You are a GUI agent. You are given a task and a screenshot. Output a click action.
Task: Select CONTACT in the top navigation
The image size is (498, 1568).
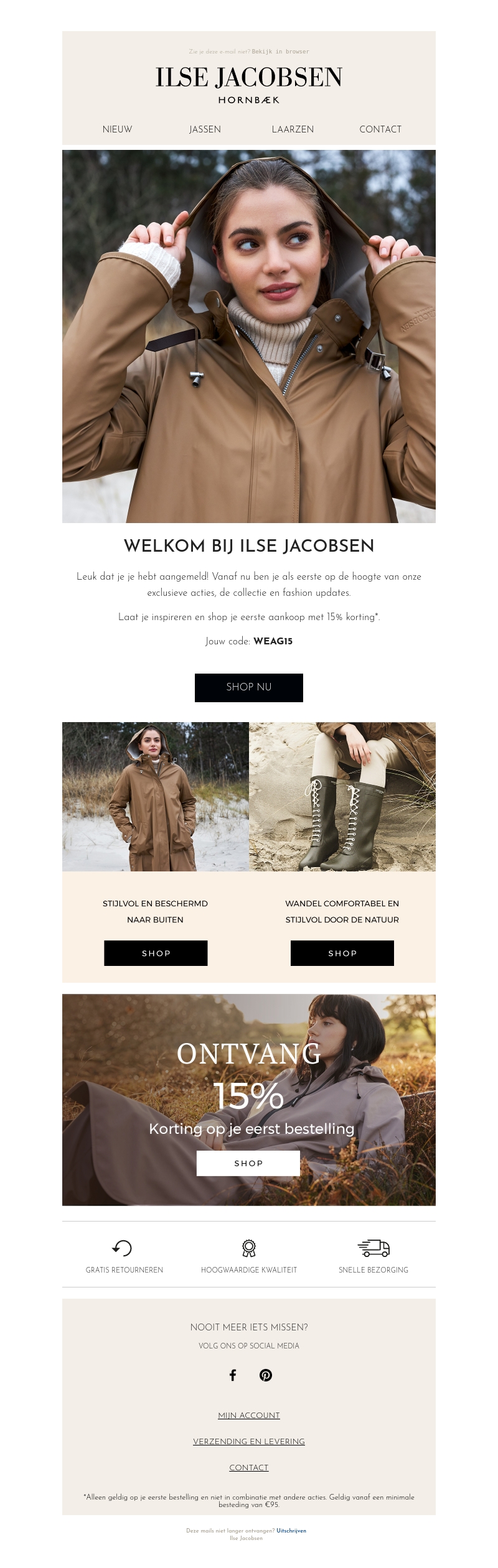point(380,129)
